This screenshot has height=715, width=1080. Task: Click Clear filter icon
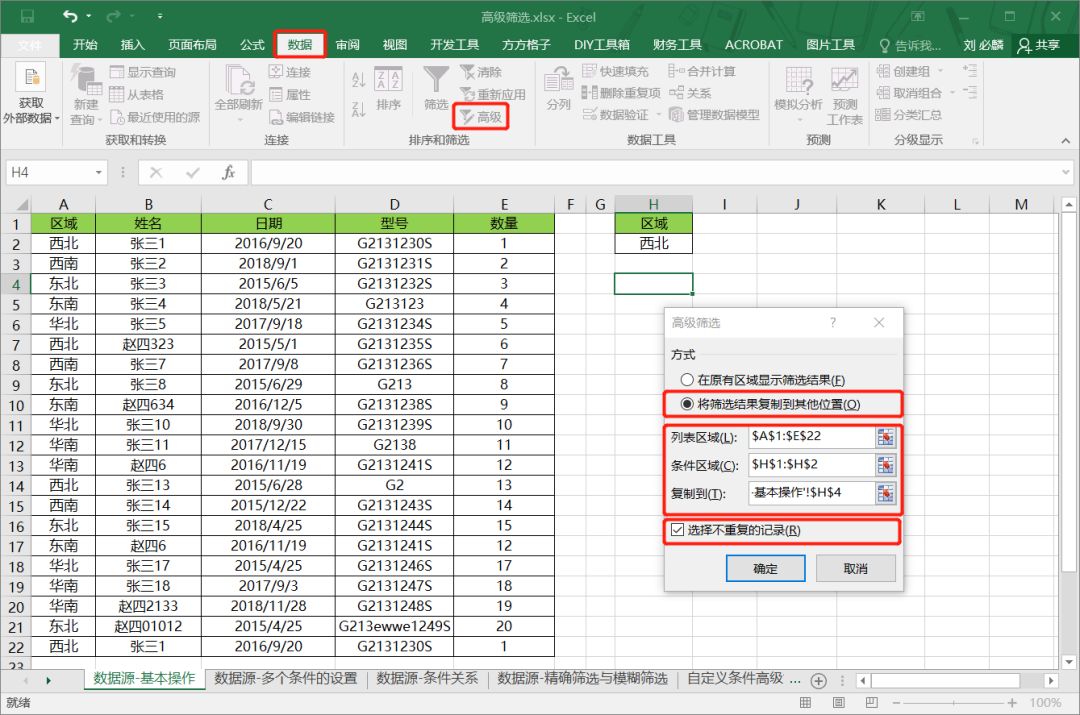click(x=468, y=72)
